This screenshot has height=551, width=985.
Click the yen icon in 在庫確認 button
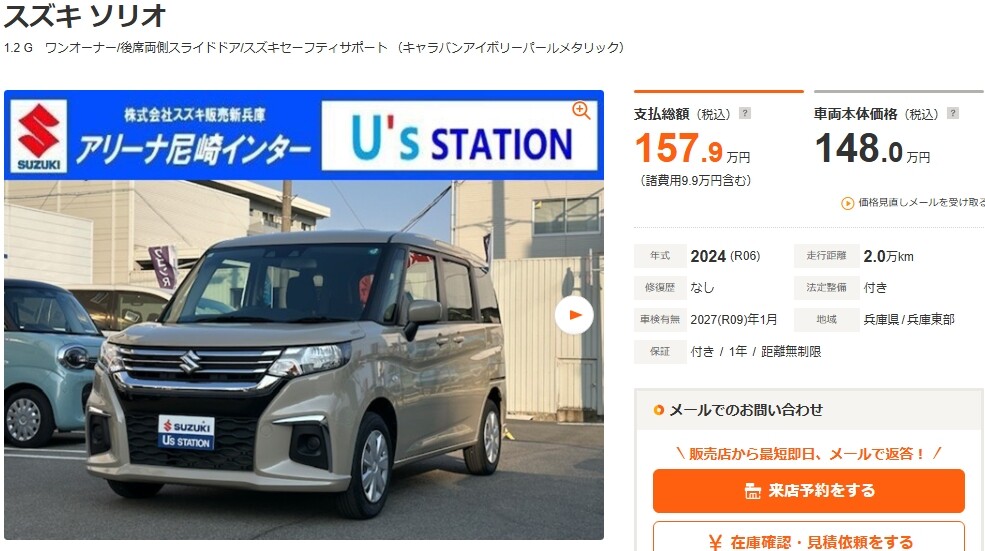[x=715, y=542]
